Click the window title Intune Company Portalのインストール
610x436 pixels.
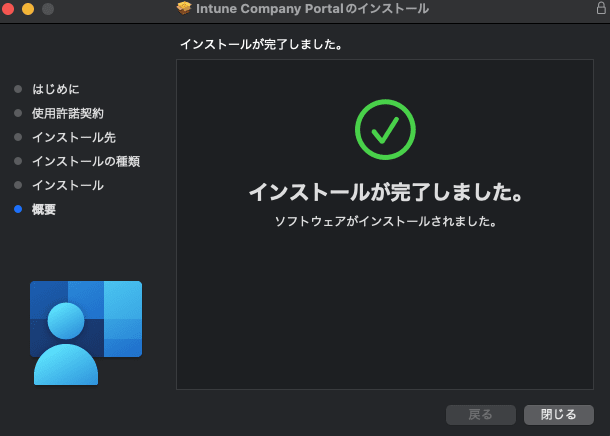click(x=312, y=9)
